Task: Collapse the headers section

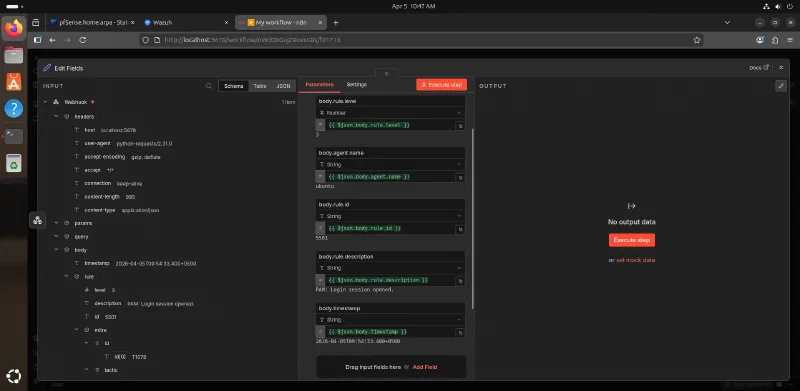Action: (x=57, y=116)
